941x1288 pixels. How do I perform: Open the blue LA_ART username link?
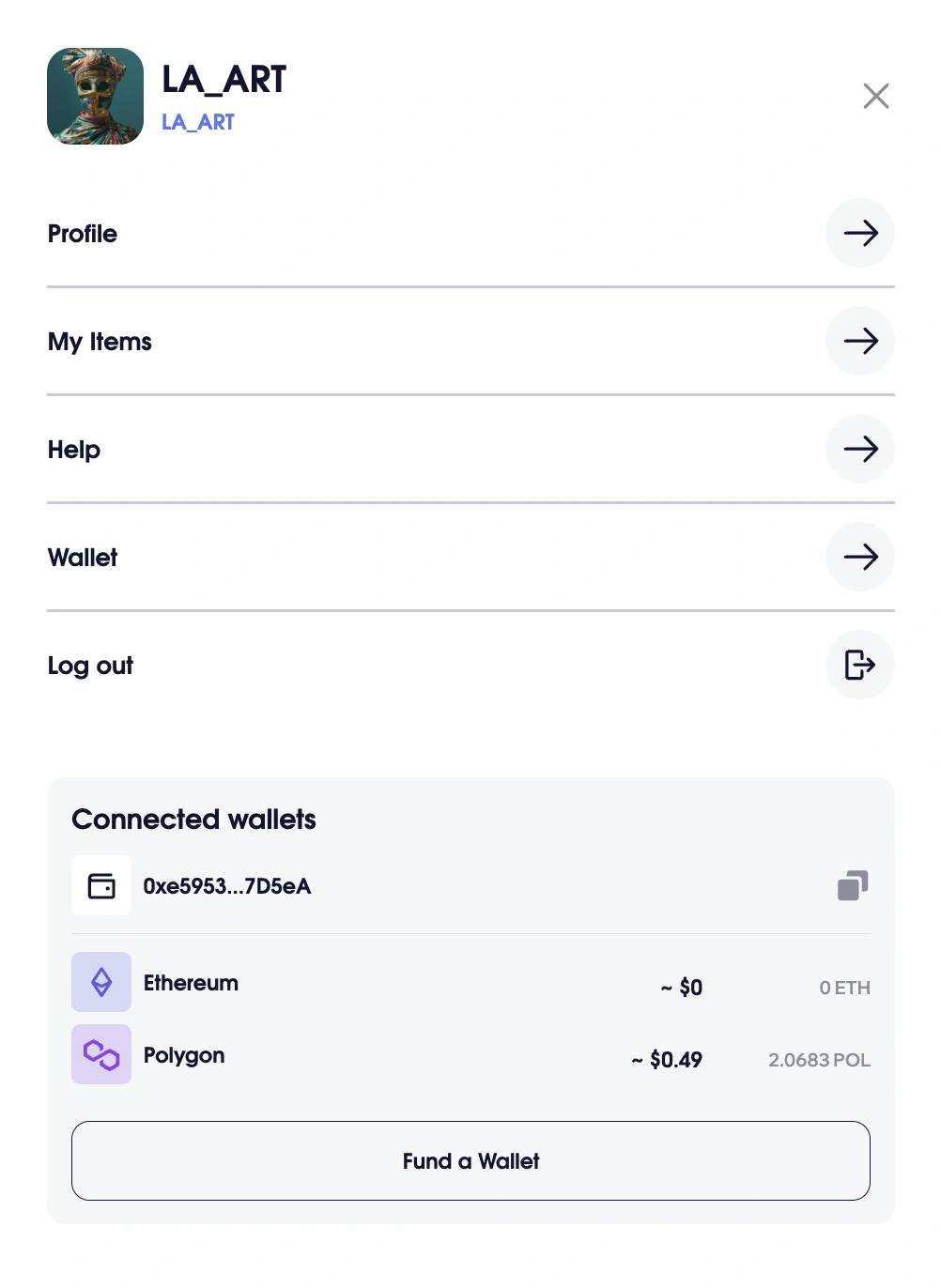pos(197,122)
